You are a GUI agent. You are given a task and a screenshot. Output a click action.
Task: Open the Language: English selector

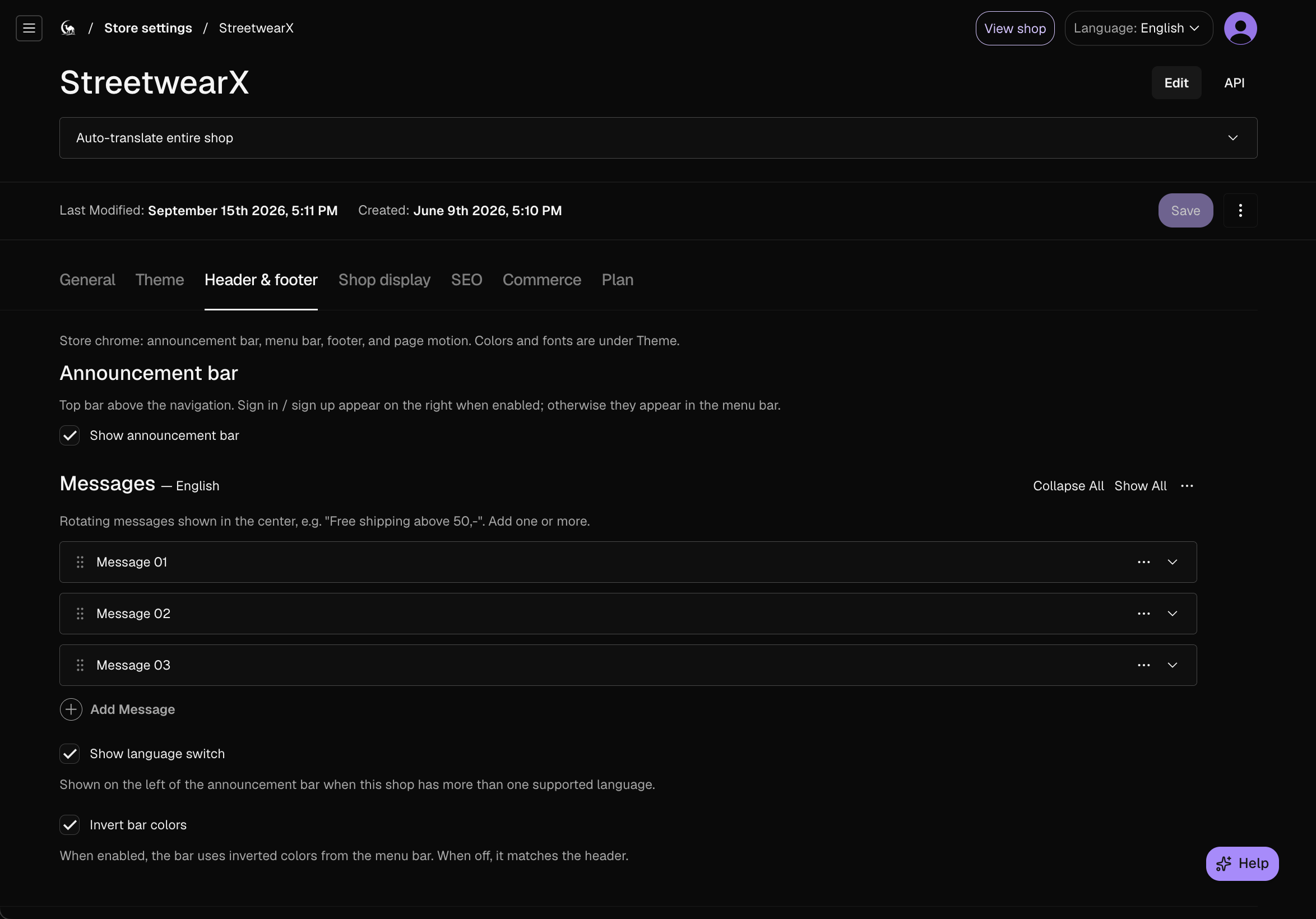tap(1138, 28)
